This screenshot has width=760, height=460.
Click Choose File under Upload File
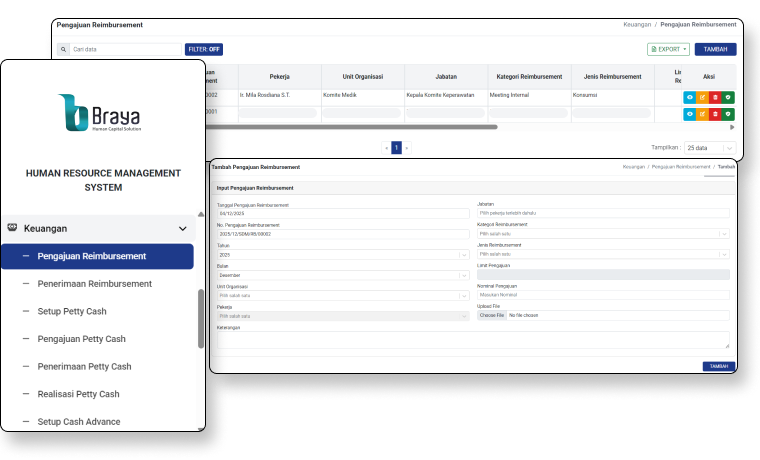click(491, 315)
